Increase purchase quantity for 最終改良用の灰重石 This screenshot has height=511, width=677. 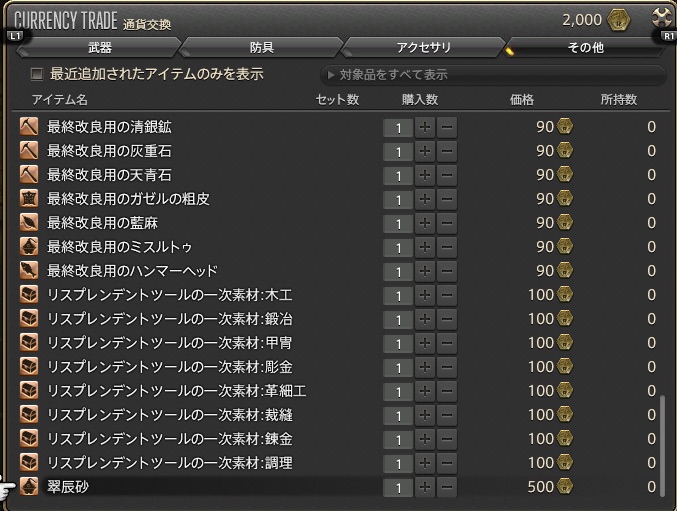[424, 151]
